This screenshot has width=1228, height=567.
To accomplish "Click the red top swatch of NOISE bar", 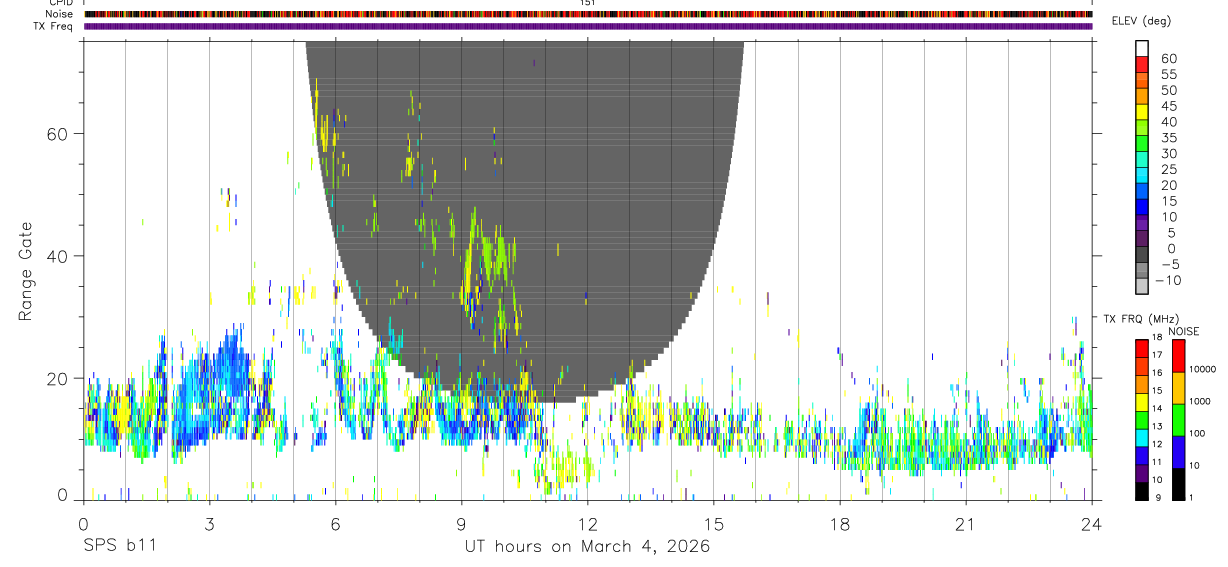I will click(1178, 355).
